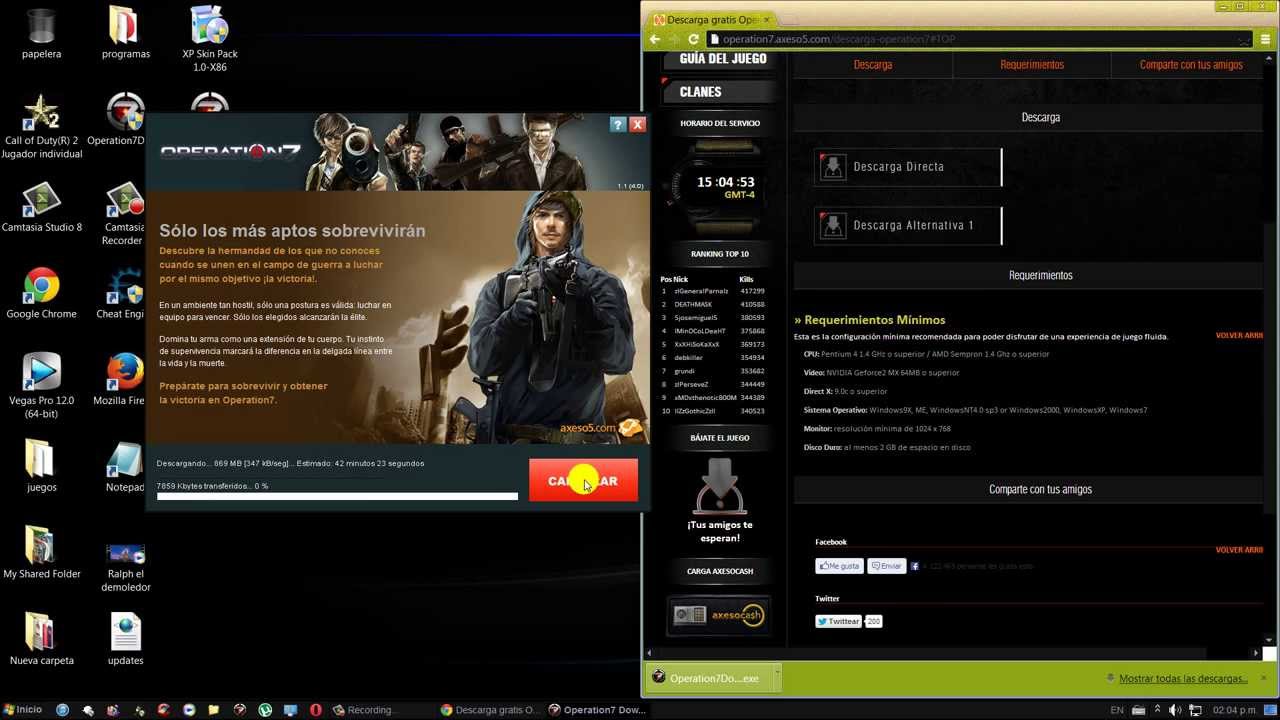The image size is (1280, 720).
Task: Click the Descarga Directa download icon
Action: click(832, 167)
